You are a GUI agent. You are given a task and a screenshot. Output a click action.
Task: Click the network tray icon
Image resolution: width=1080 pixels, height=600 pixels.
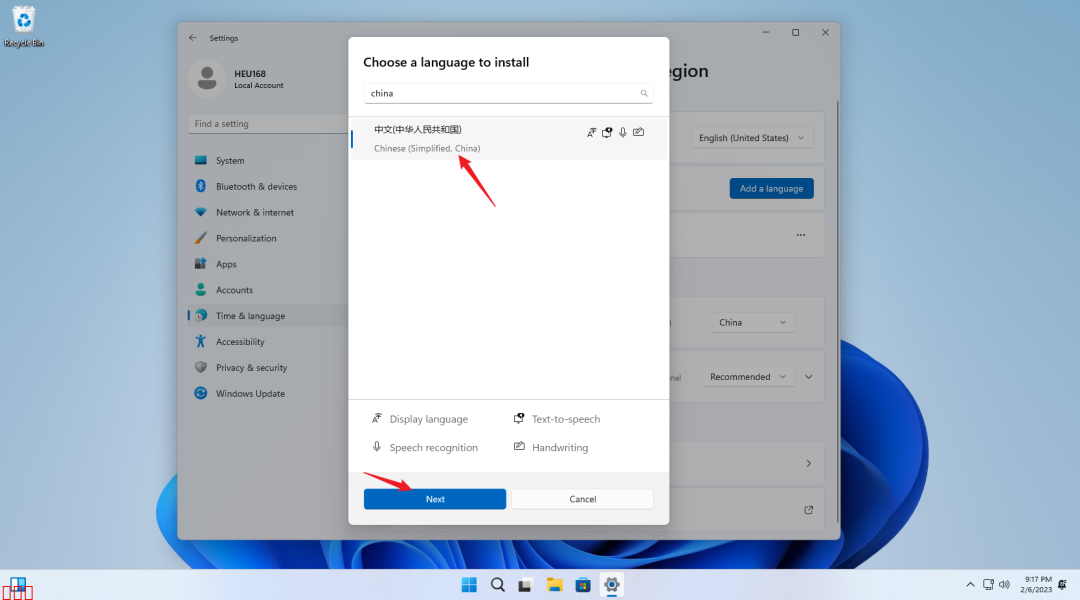click(988, 585)
